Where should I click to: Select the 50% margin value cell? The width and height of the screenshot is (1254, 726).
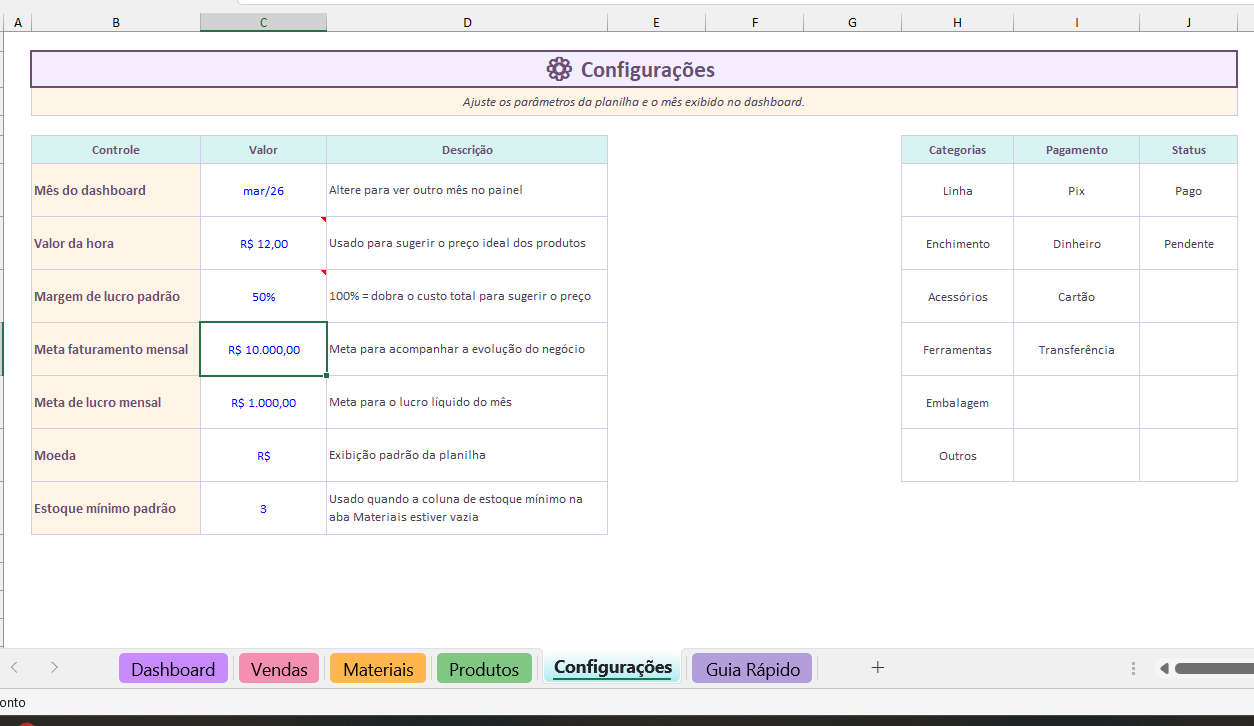pos(263,296)
